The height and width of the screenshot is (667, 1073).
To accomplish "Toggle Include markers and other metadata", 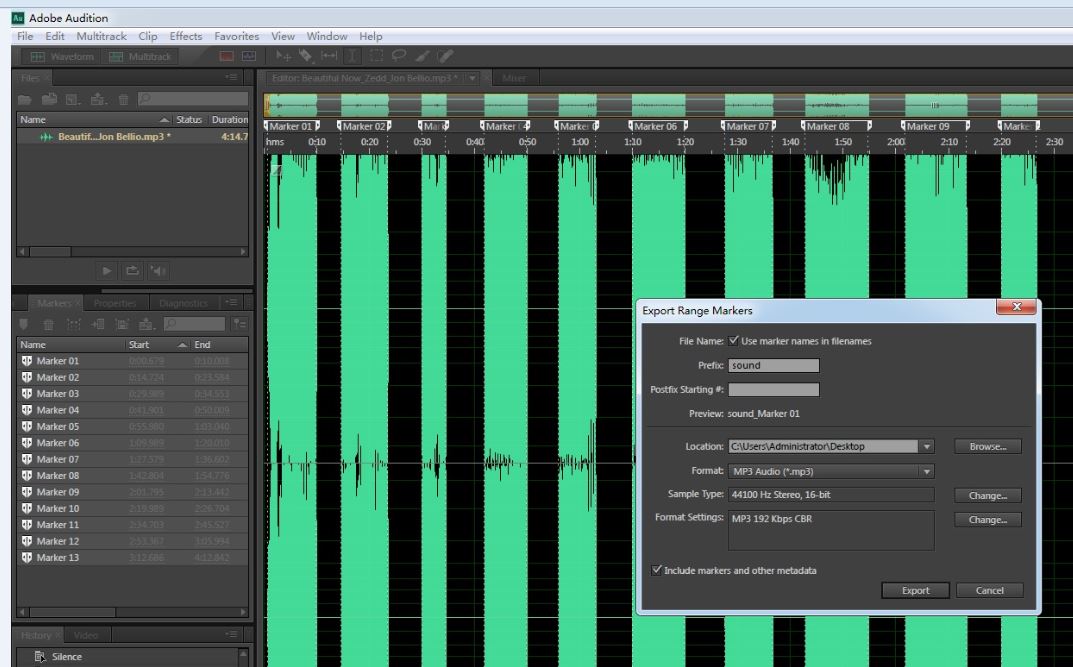I will pyautogui.click(x=657, y=571).
